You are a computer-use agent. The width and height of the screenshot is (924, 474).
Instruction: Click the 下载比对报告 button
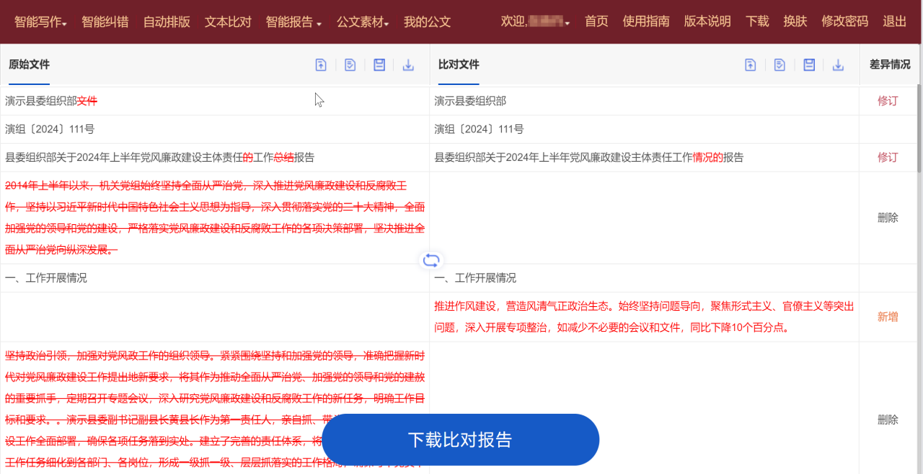coord(460,440)
